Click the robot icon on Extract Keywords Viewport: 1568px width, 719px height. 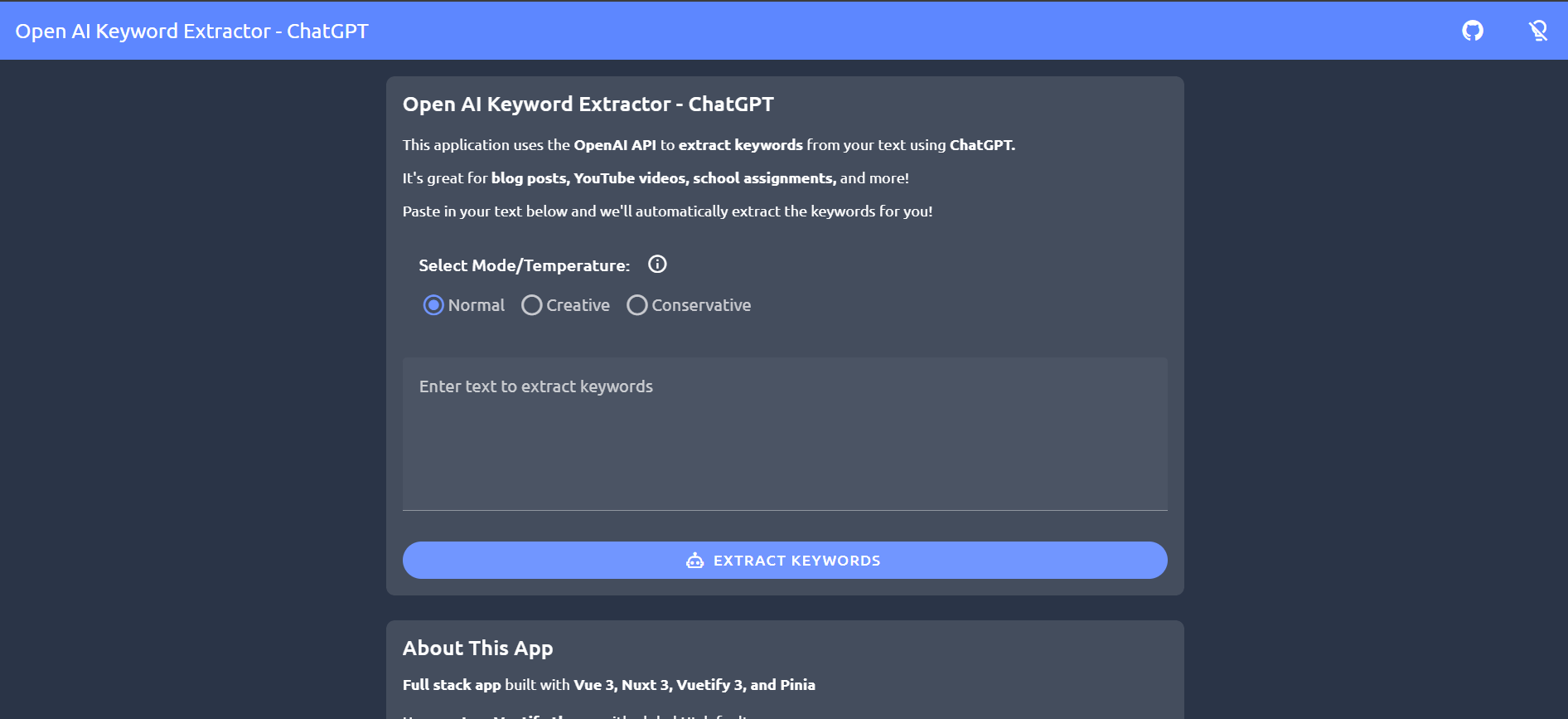(x=695, y=561)
